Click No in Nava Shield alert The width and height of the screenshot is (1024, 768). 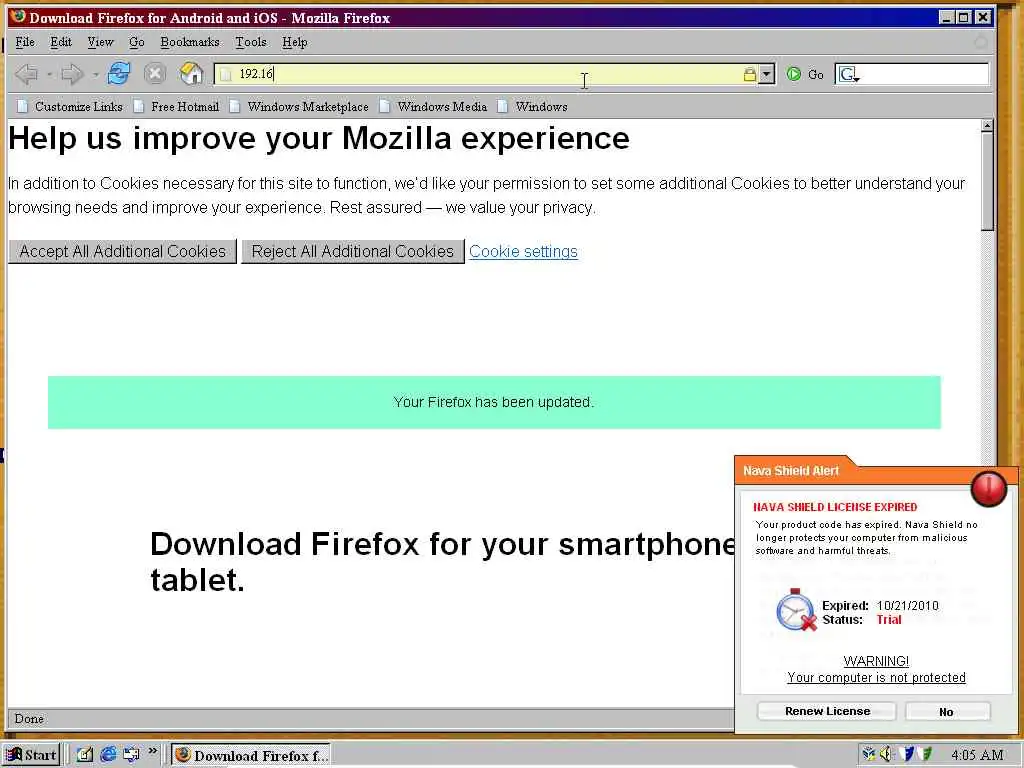click(x=948, y=711)
